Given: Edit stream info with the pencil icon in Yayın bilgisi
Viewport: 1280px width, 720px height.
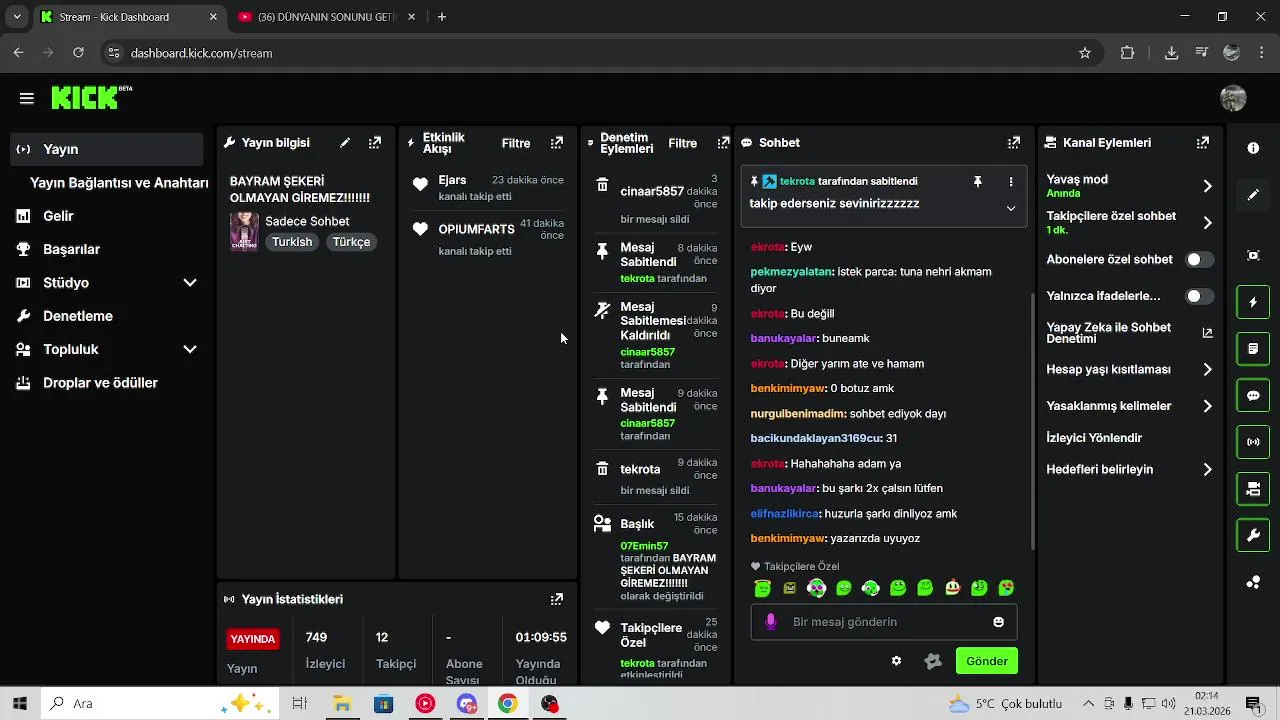Looking at the screenshot, I should pyautogui.click(x=345, y=143).
